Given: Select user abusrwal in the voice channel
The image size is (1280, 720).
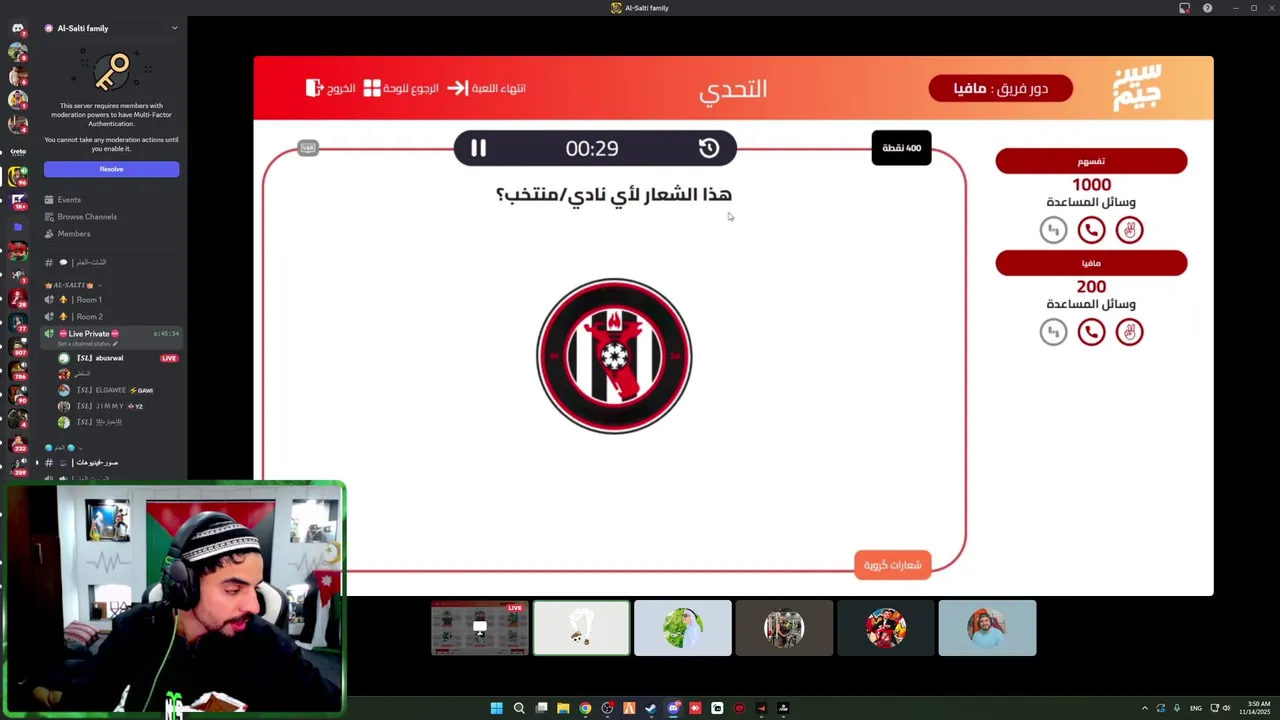Looking at the screenshot, I should (111, 358).
